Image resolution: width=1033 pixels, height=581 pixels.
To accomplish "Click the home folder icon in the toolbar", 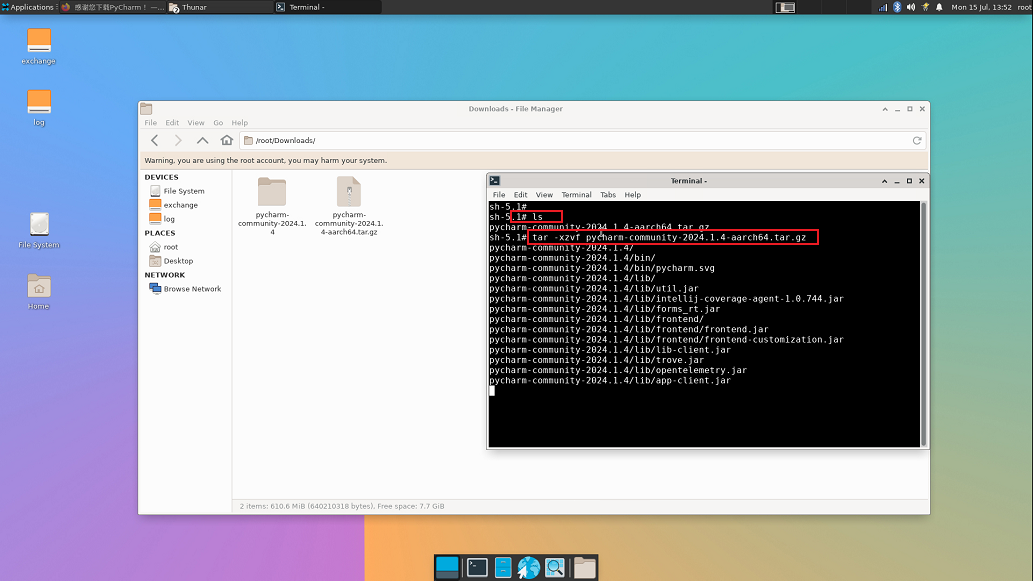I will [227, 141].
